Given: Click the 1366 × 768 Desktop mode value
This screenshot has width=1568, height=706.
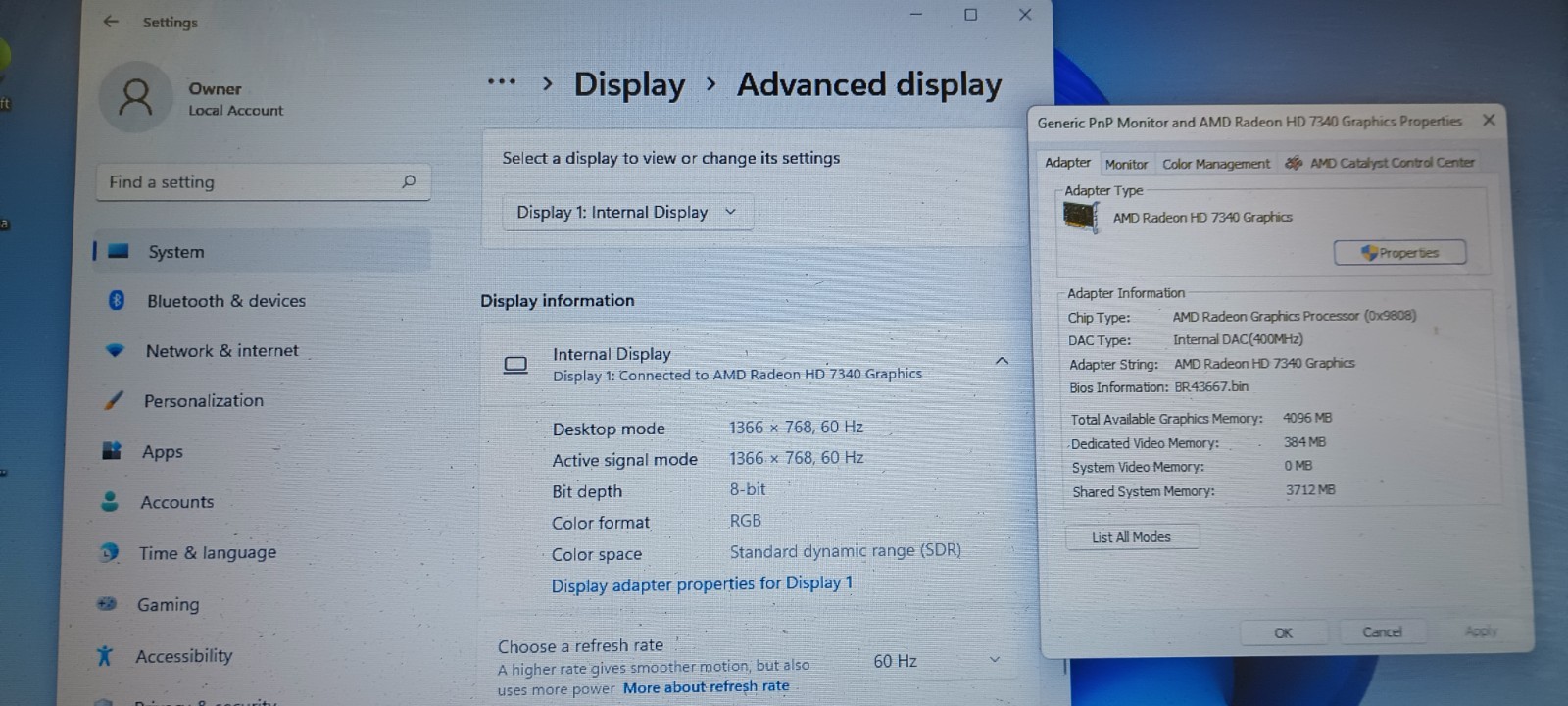Looking at the screenshot, I should (x=796, y=427).
